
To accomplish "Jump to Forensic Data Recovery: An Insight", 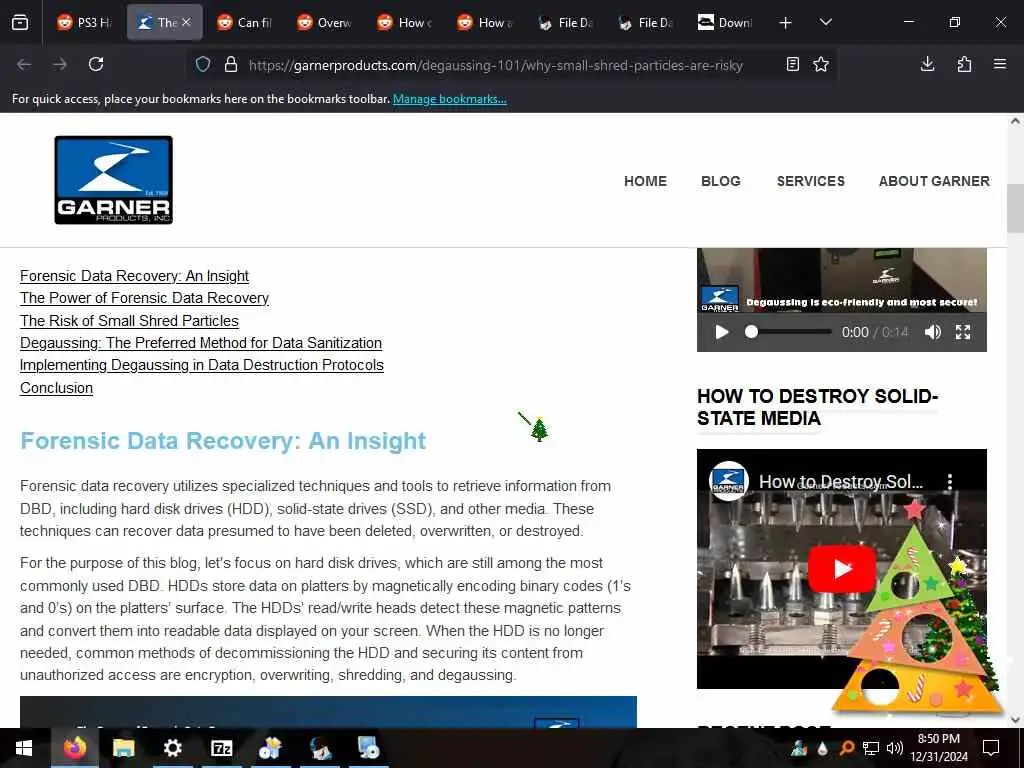I will click(x=134, y=276).
